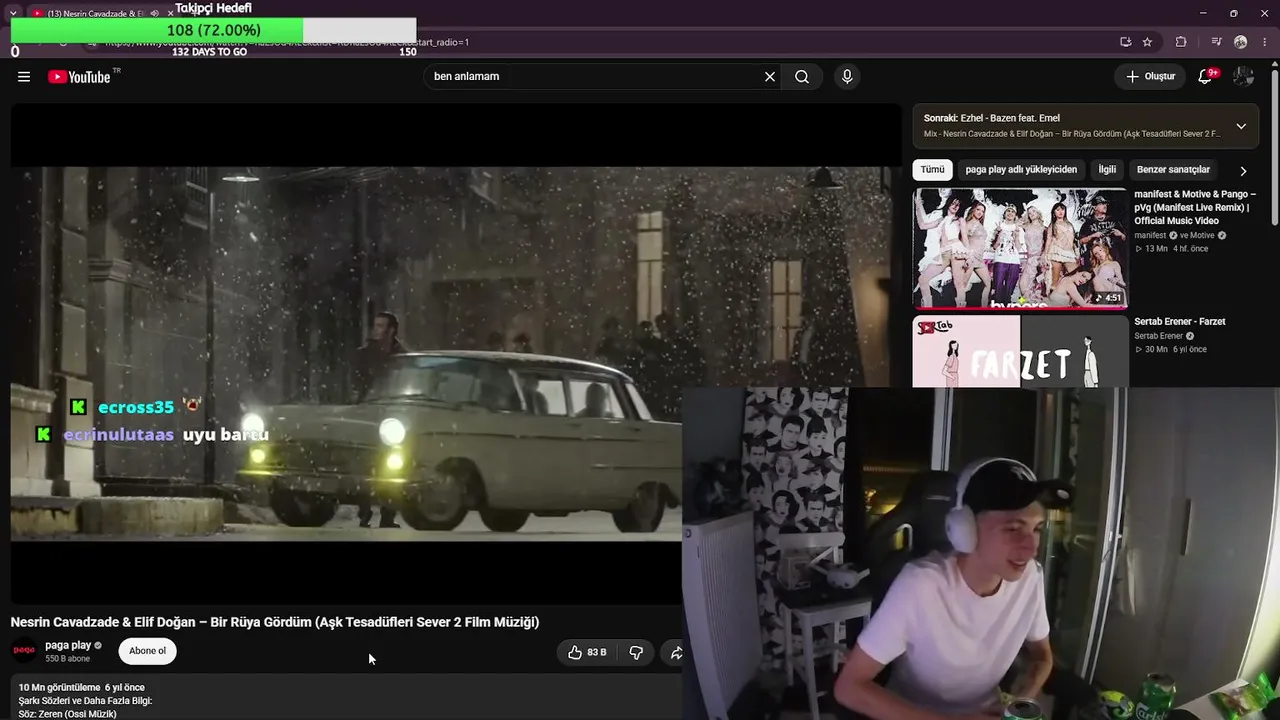This screenshot has width=1280, height=720.
Task: Click the video title 'Bir Rüya Gördüm'
Action: coord(275,622)
